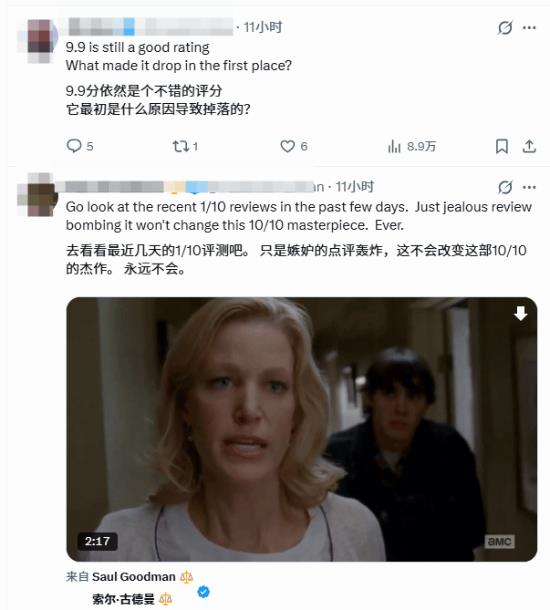
Task: Open the Saul Goodman source link
Action: (x=133, y=577)
